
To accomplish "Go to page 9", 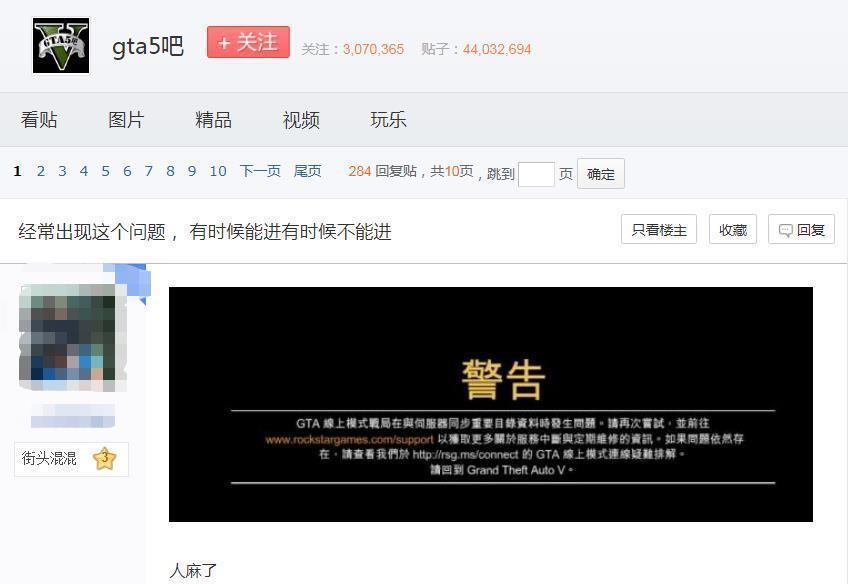I will coord(192,171).
